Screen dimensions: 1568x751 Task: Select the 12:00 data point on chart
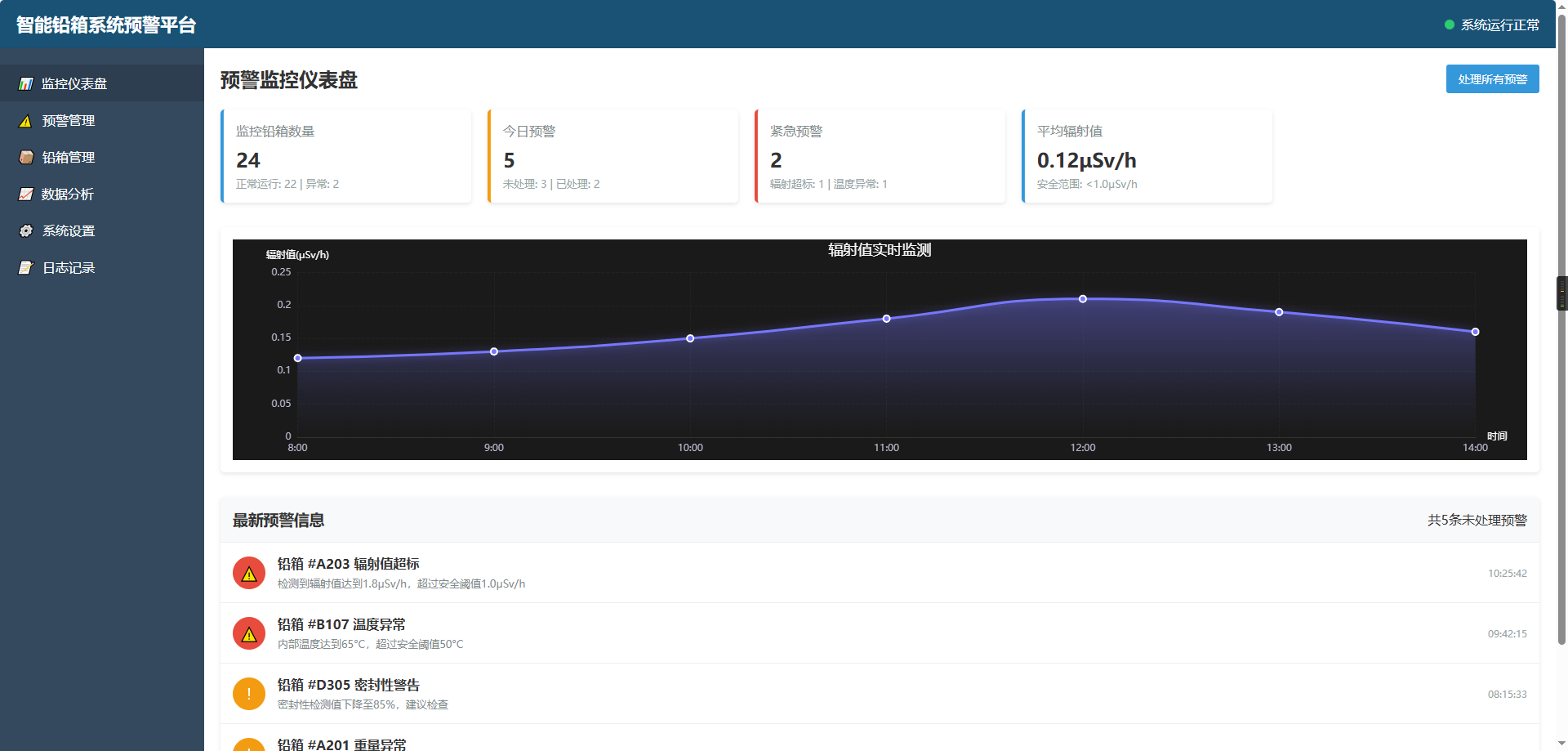point(1083,299)
